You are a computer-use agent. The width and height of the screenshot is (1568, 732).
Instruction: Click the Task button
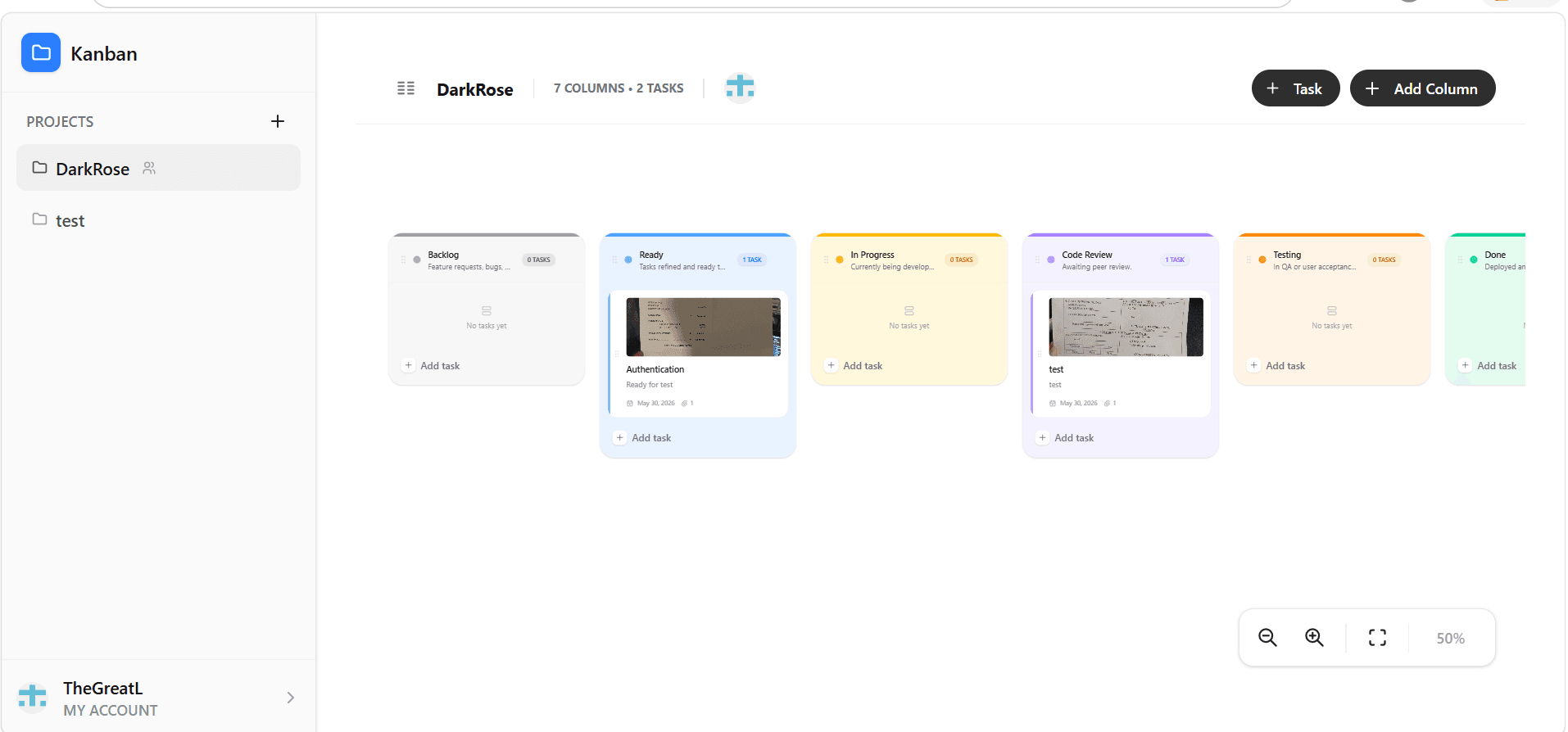pyautogui.click(x=1295, y=88)
